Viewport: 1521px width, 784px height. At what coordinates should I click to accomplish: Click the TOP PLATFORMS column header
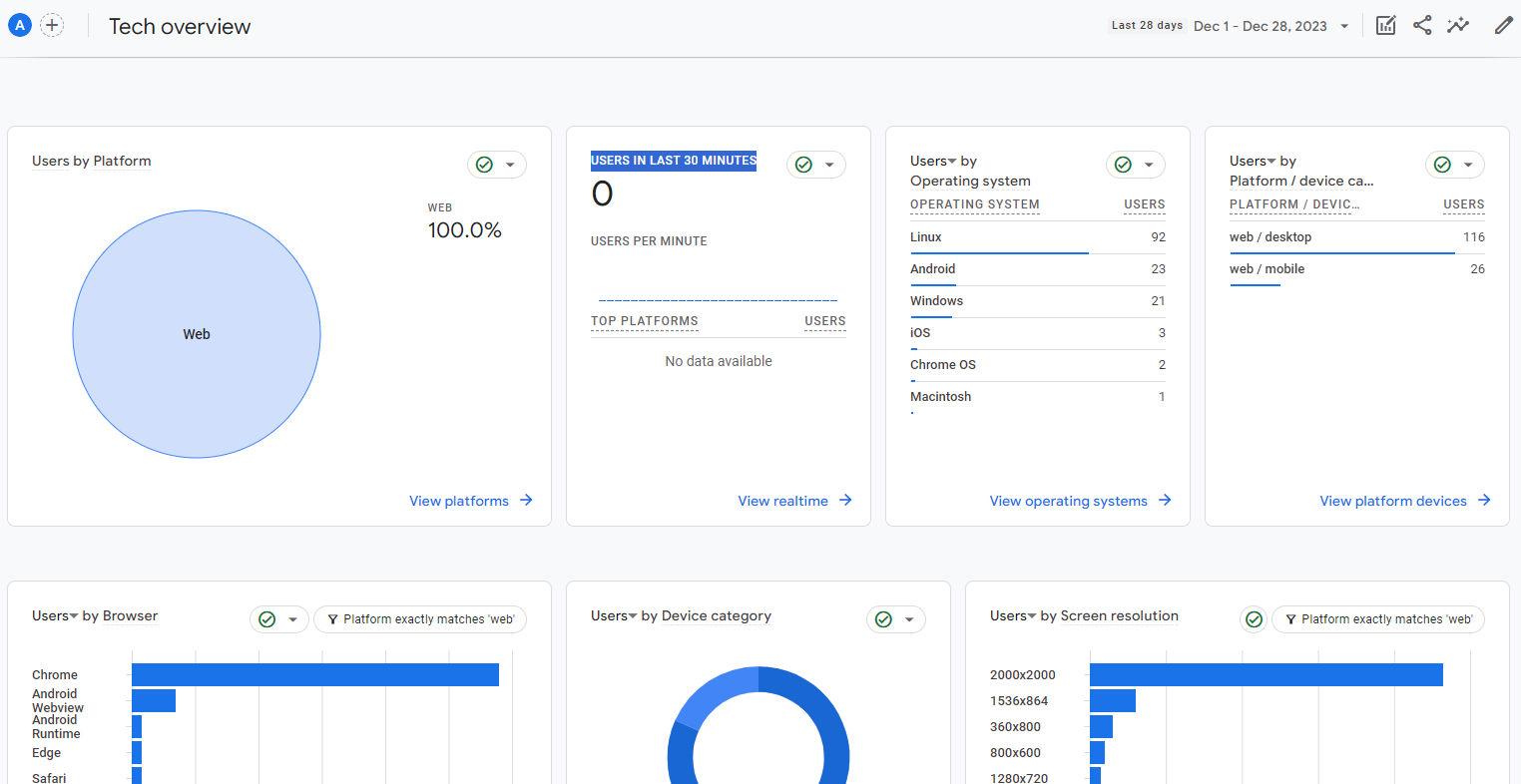click(645, 321)
